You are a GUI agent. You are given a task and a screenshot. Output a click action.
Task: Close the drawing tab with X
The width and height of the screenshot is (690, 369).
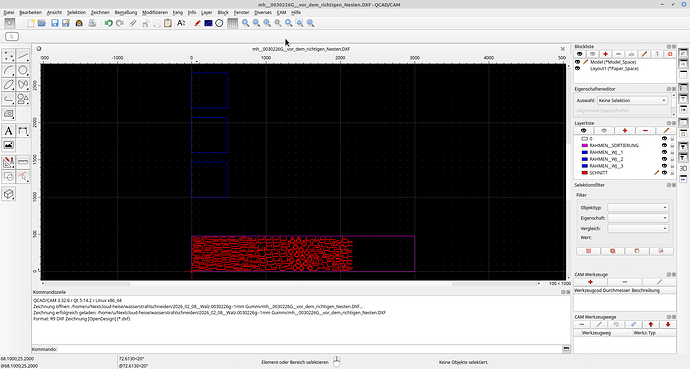click(562, 49)
